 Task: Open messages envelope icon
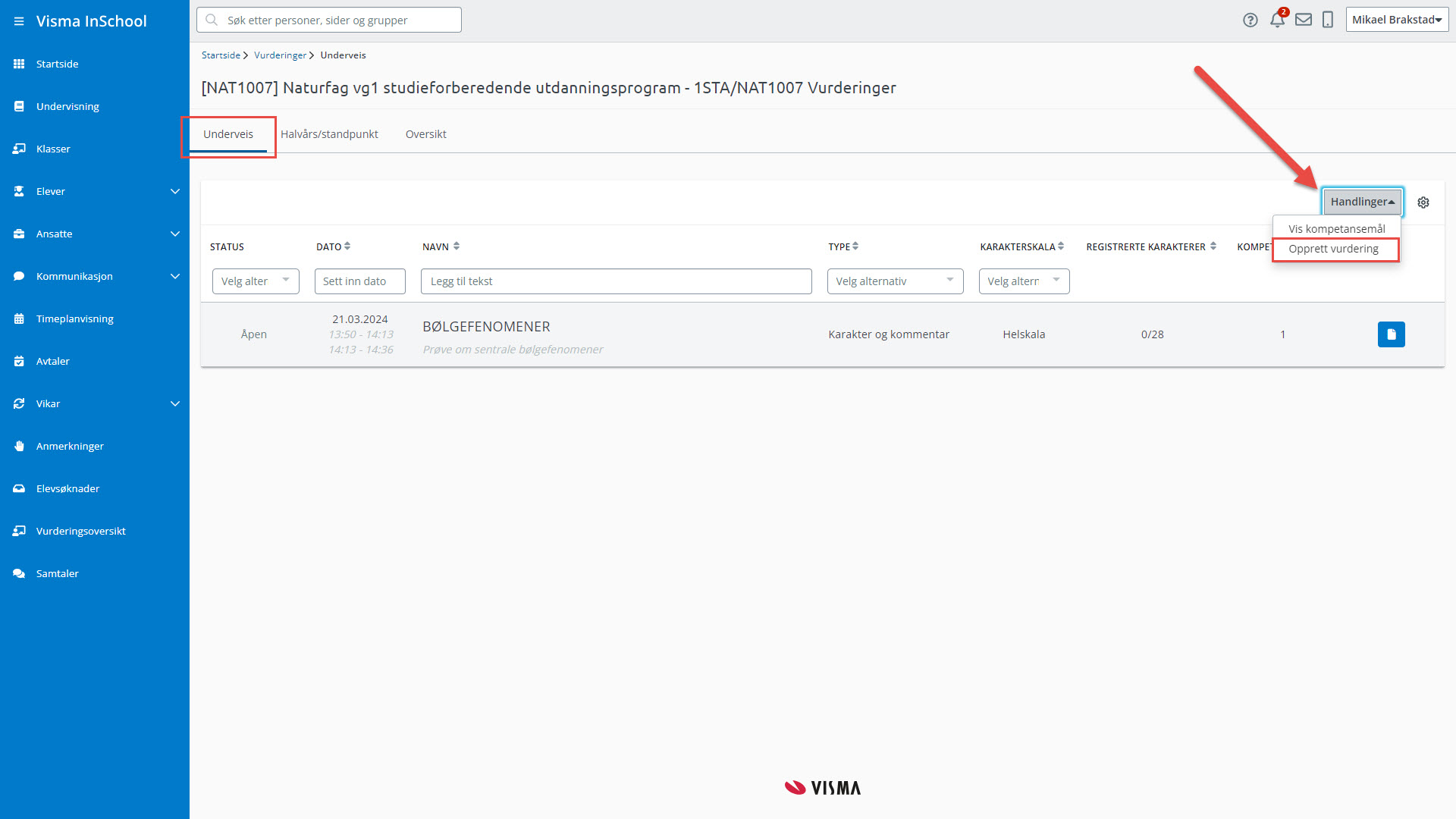[x=1304, y=20]
